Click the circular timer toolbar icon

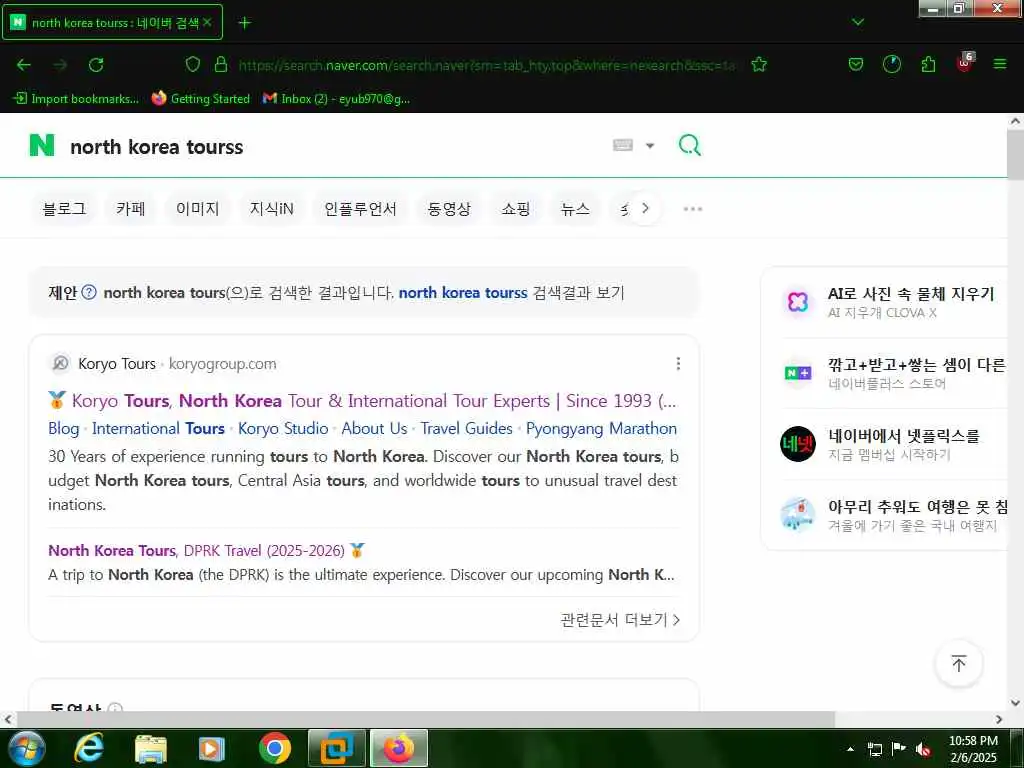click(891, 64)
